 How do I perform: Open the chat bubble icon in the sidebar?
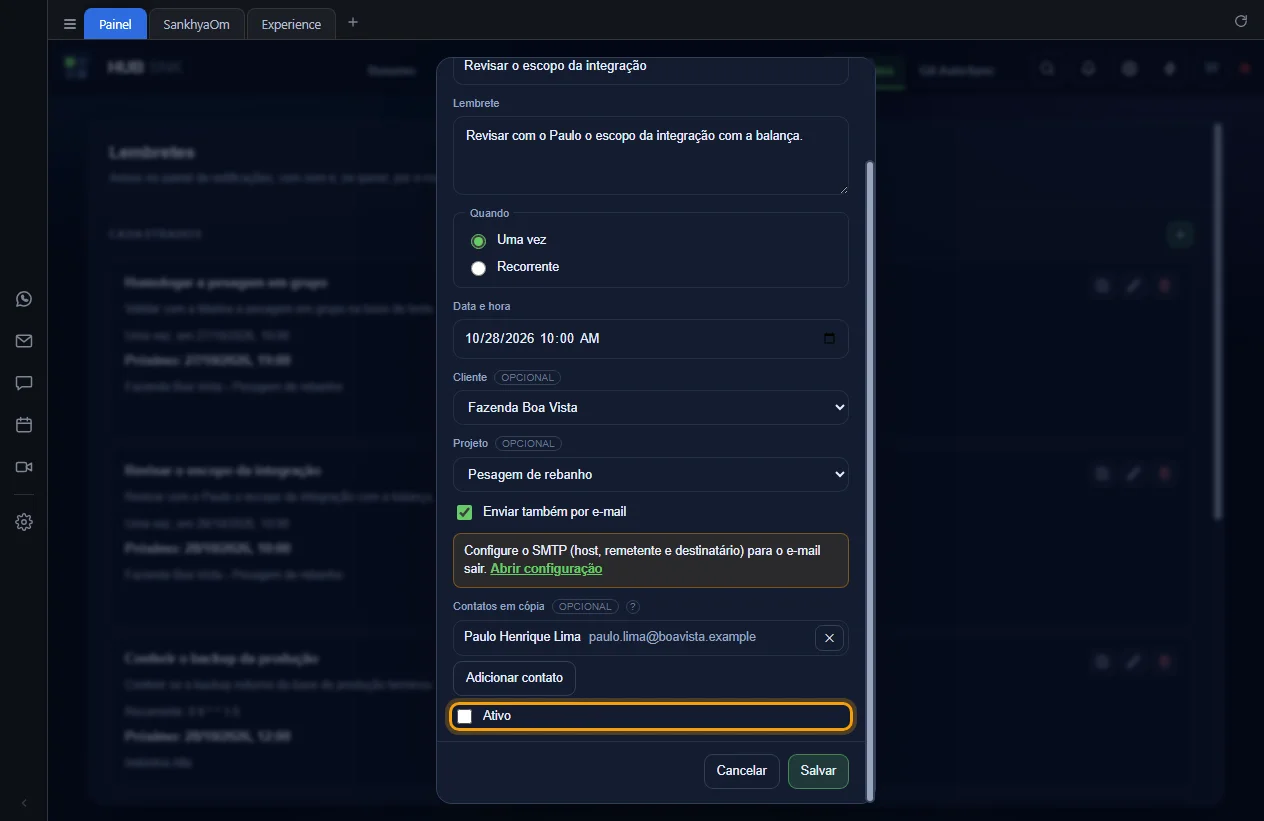click(24, 383)
